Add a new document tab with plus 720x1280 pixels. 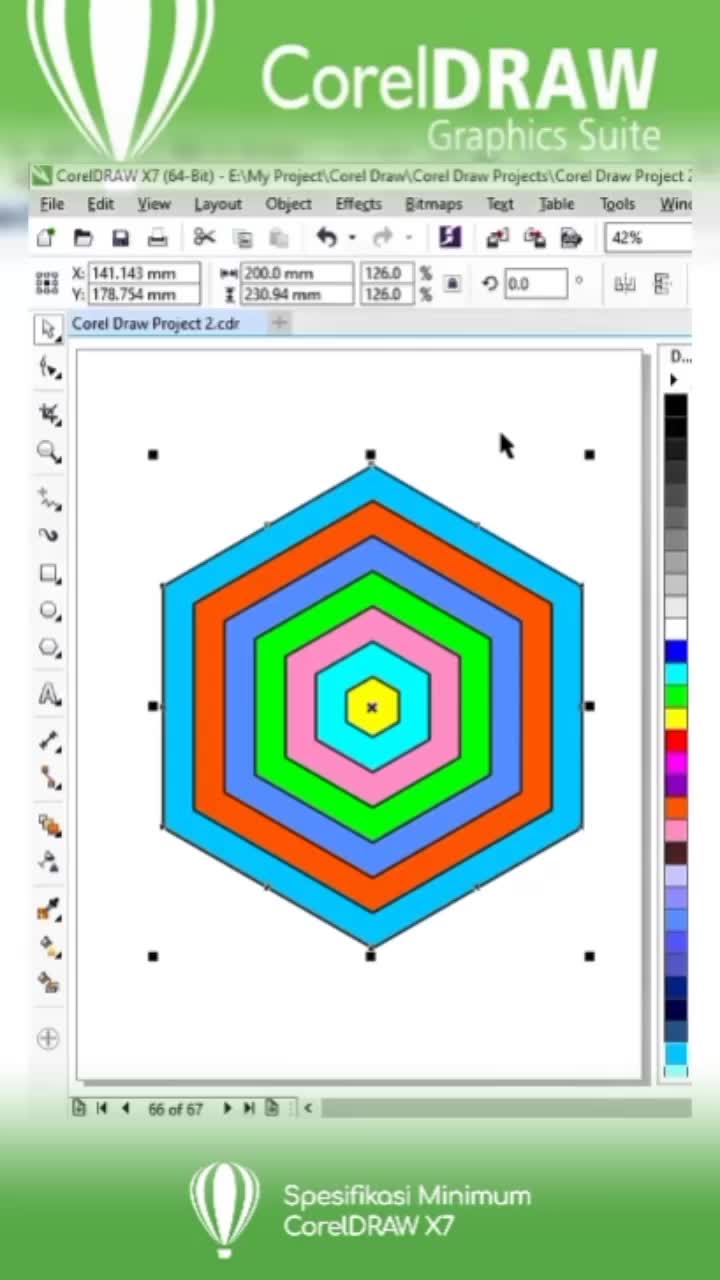pos(280,322)
